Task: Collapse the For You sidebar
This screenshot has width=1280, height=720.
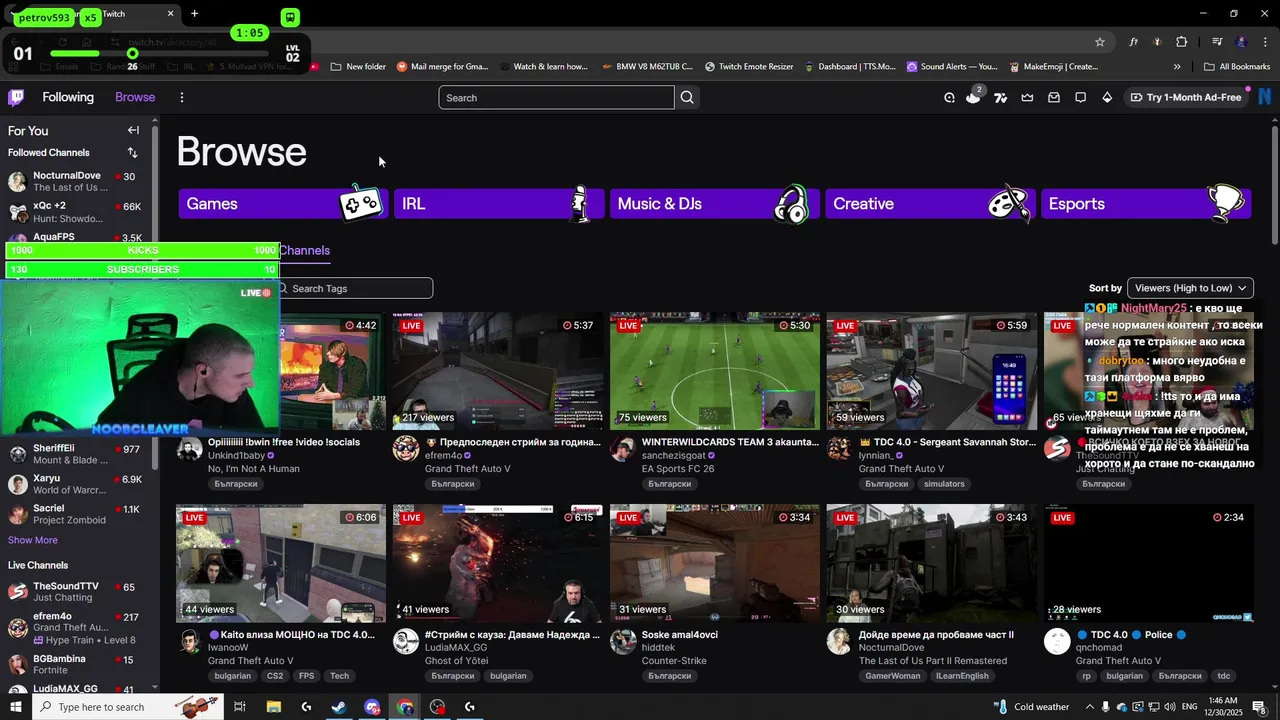Action: click(133, 130)
